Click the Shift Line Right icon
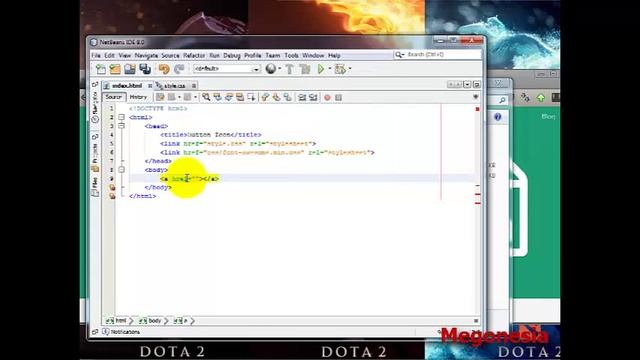The image size is (640, 360). coord(313,97)
